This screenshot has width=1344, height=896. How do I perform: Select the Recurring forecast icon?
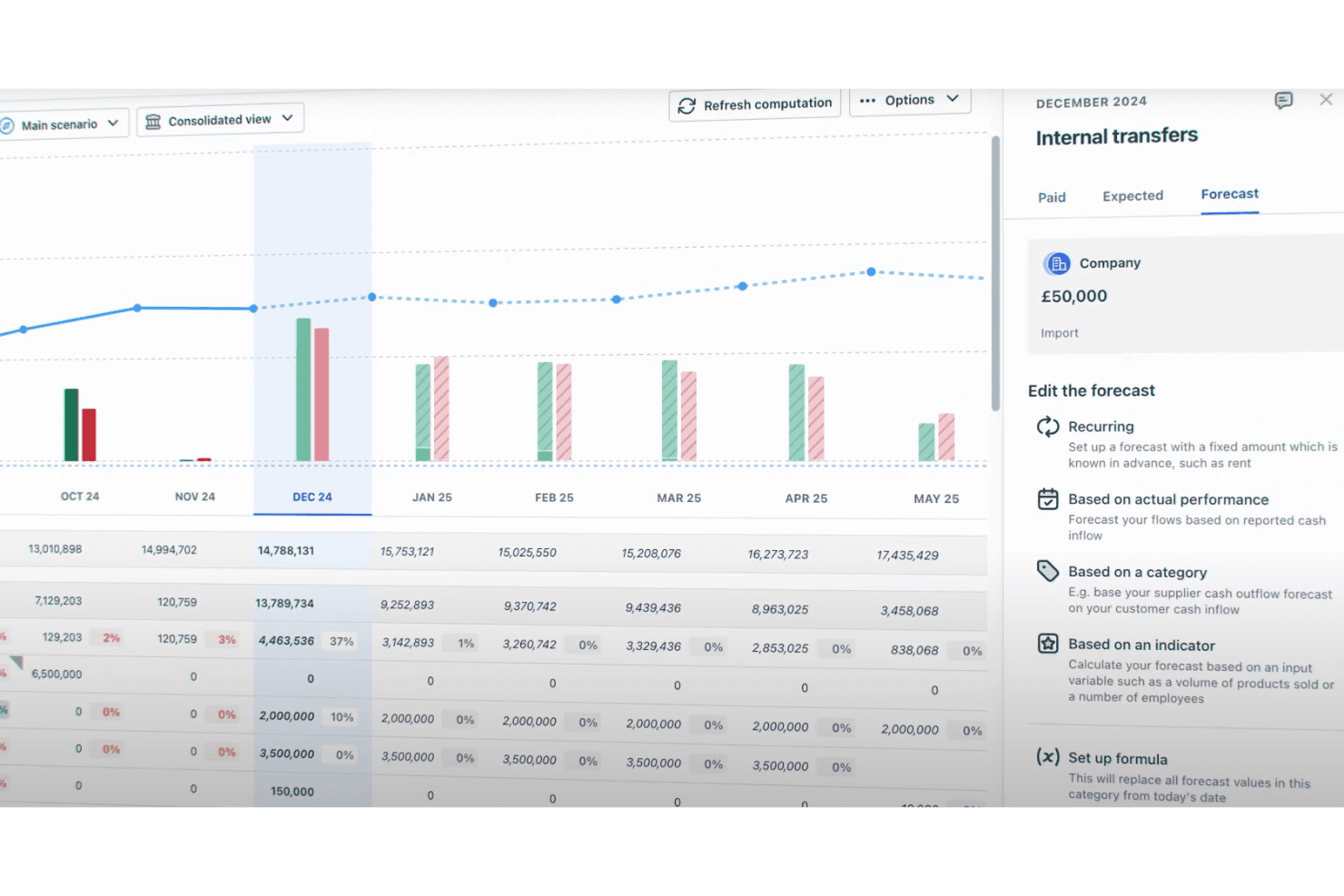click(1048, 427)
